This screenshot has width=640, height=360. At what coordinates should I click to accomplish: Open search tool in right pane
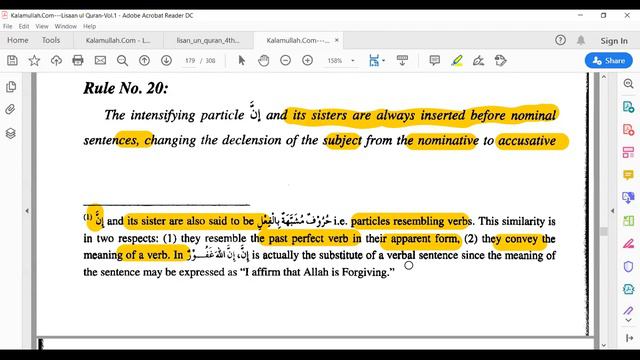(629, 84)
